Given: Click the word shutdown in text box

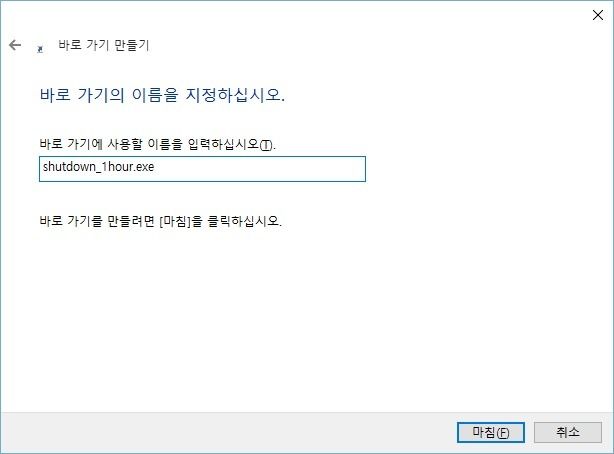Looking at the screenshot, I should pos(69,167).
